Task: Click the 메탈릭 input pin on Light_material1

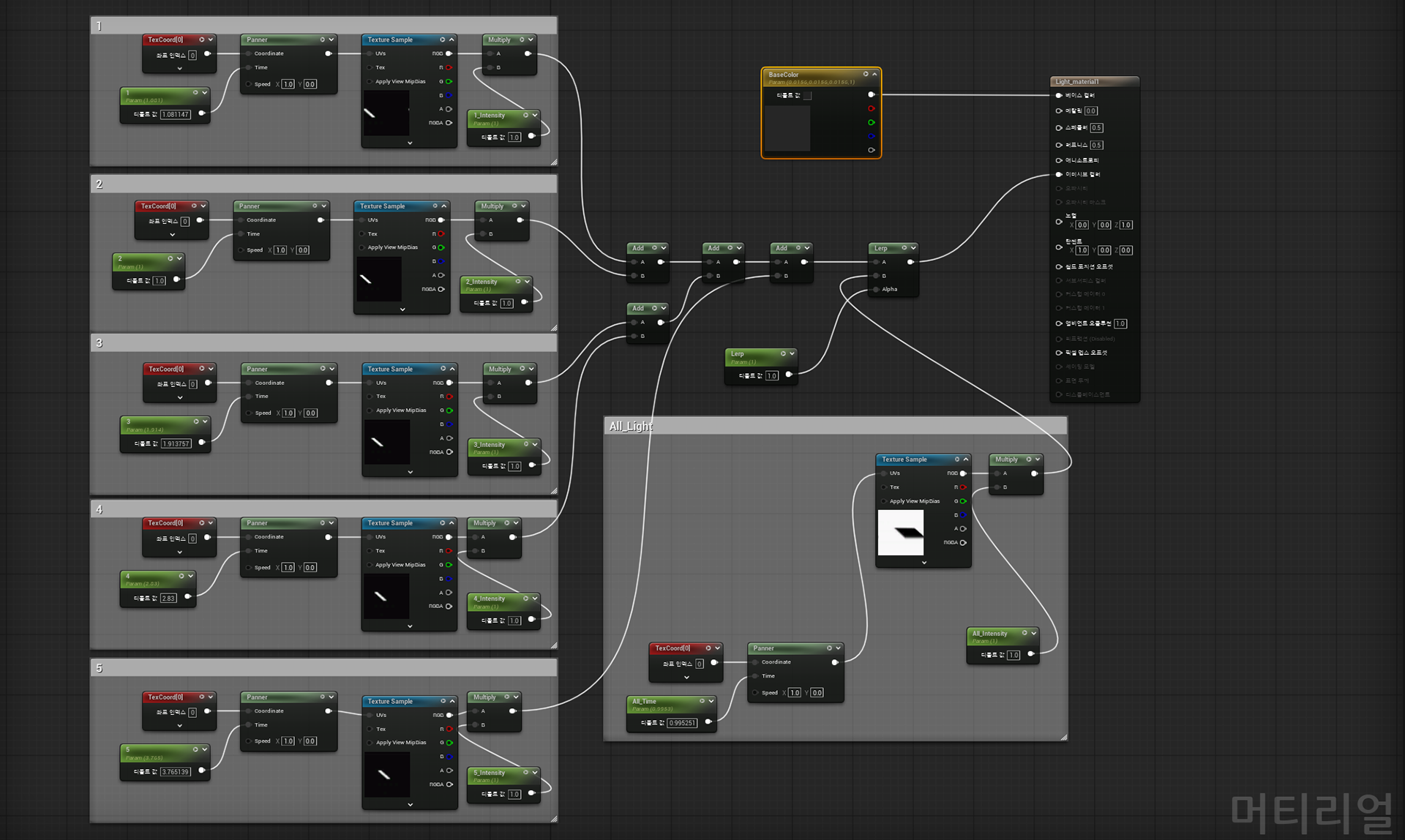Action: [1059, 111]
